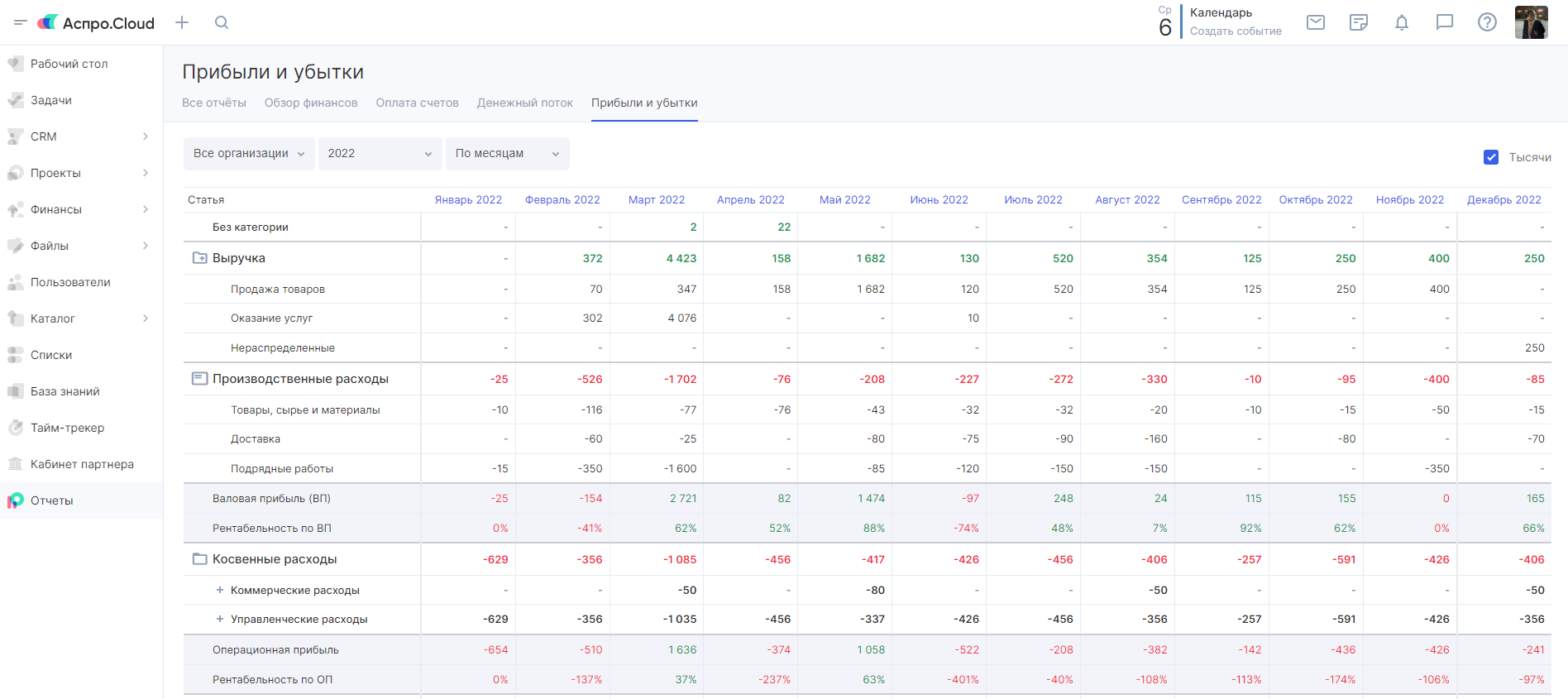Click the plus icon in the top bar
The image size is (1568, 699).
pos(182,22)
